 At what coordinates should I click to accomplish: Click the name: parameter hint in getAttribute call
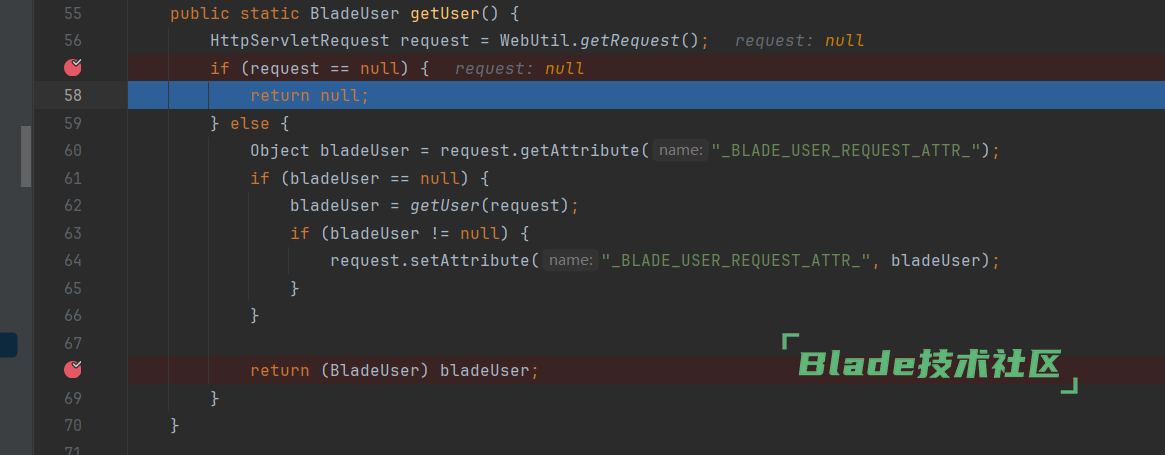coord(681,151)
